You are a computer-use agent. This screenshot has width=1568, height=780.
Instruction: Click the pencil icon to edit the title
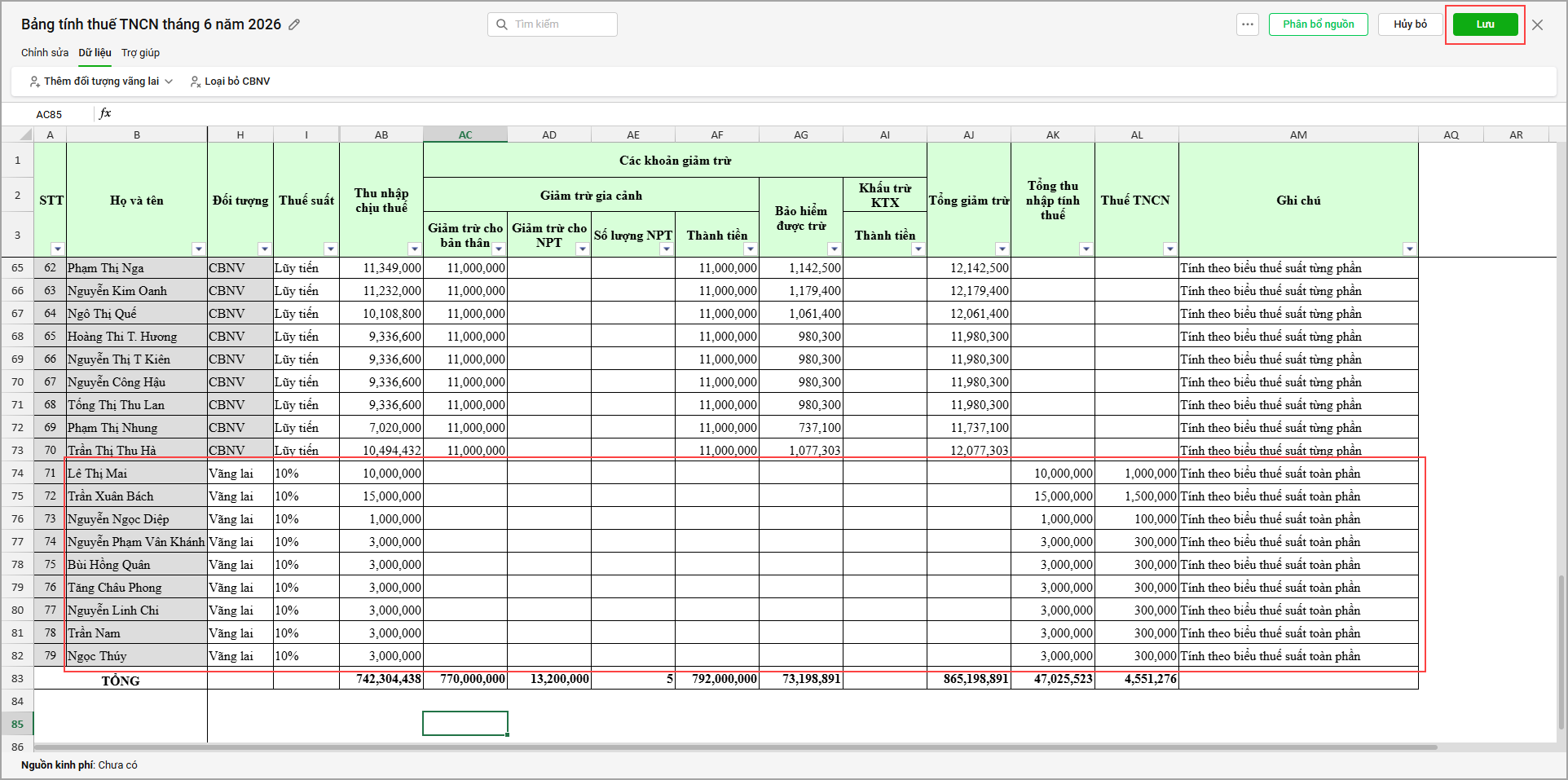[x=294, y=24]
